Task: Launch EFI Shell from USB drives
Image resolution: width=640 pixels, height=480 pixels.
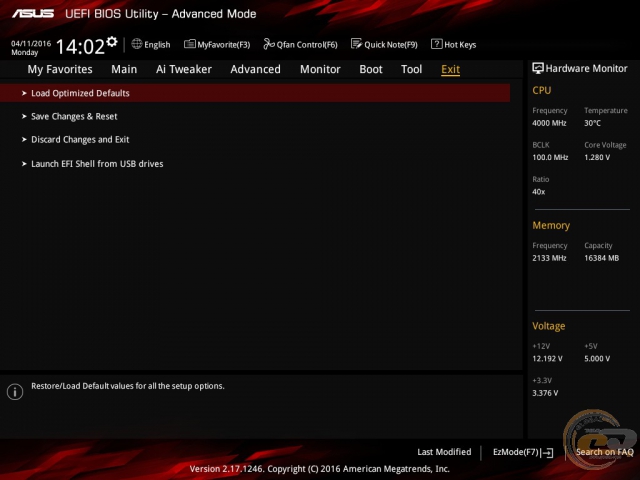Action: pos(97,164)
